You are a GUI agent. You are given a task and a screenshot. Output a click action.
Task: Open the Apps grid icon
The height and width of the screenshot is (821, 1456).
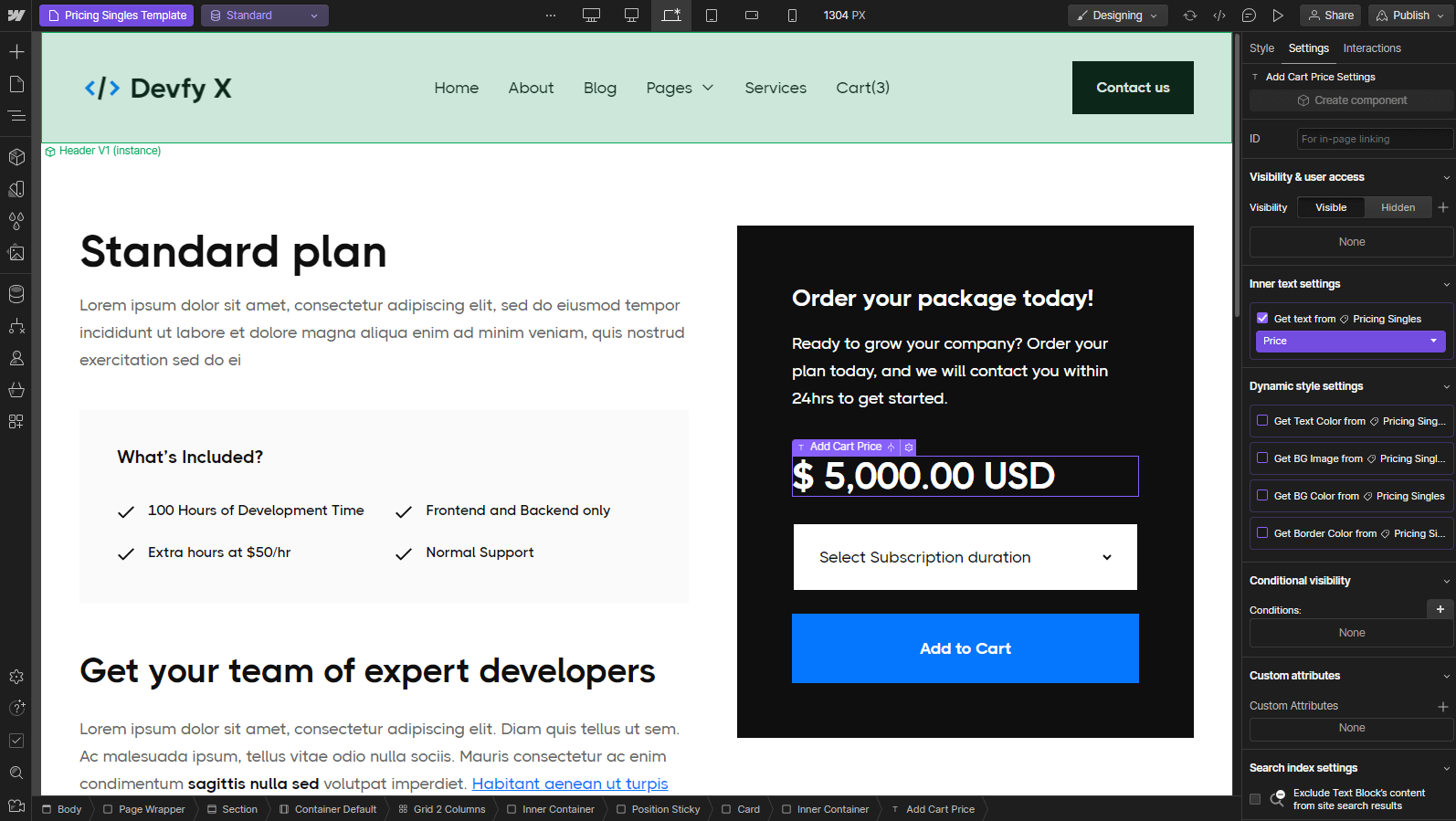tap(16, 422)
